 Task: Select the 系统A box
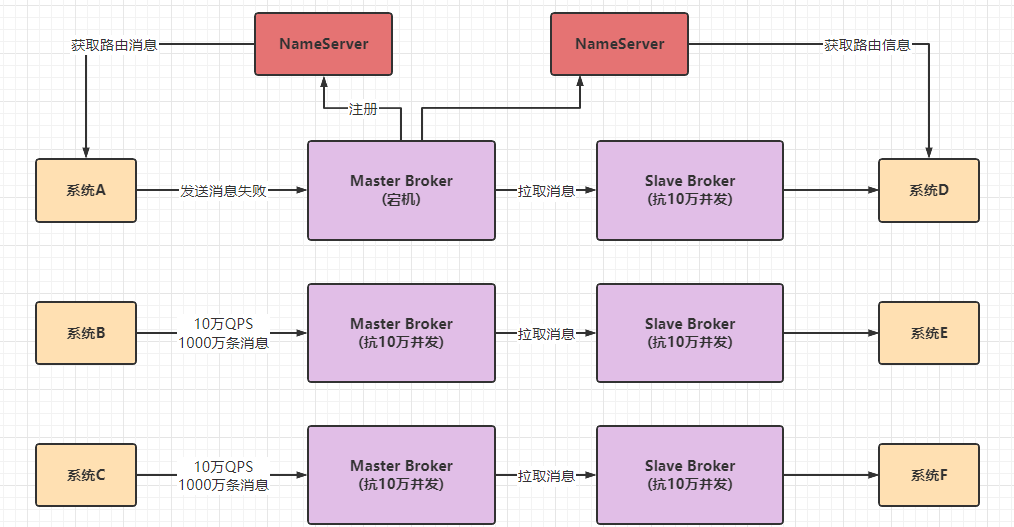(86, 191)
